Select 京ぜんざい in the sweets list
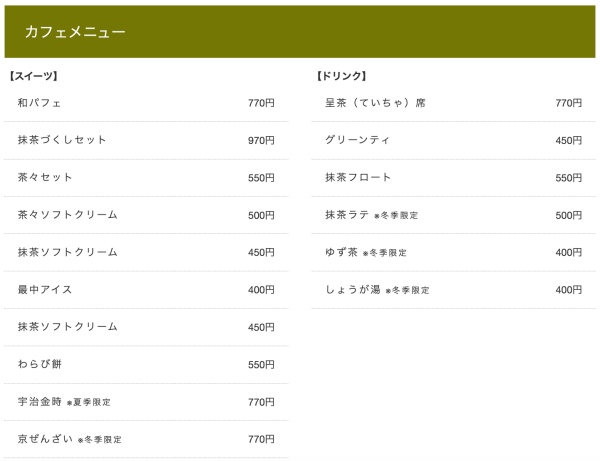 45,439
